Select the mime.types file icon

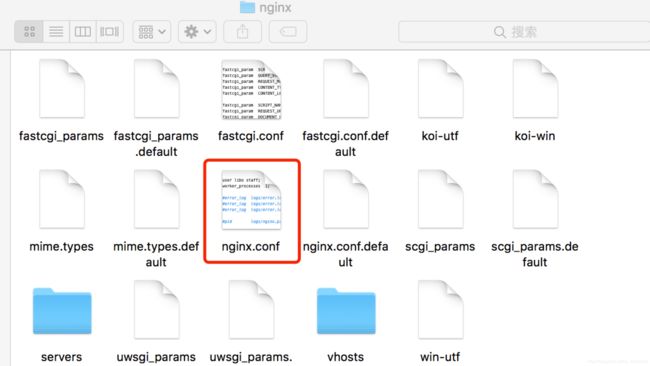coord(62,199)
